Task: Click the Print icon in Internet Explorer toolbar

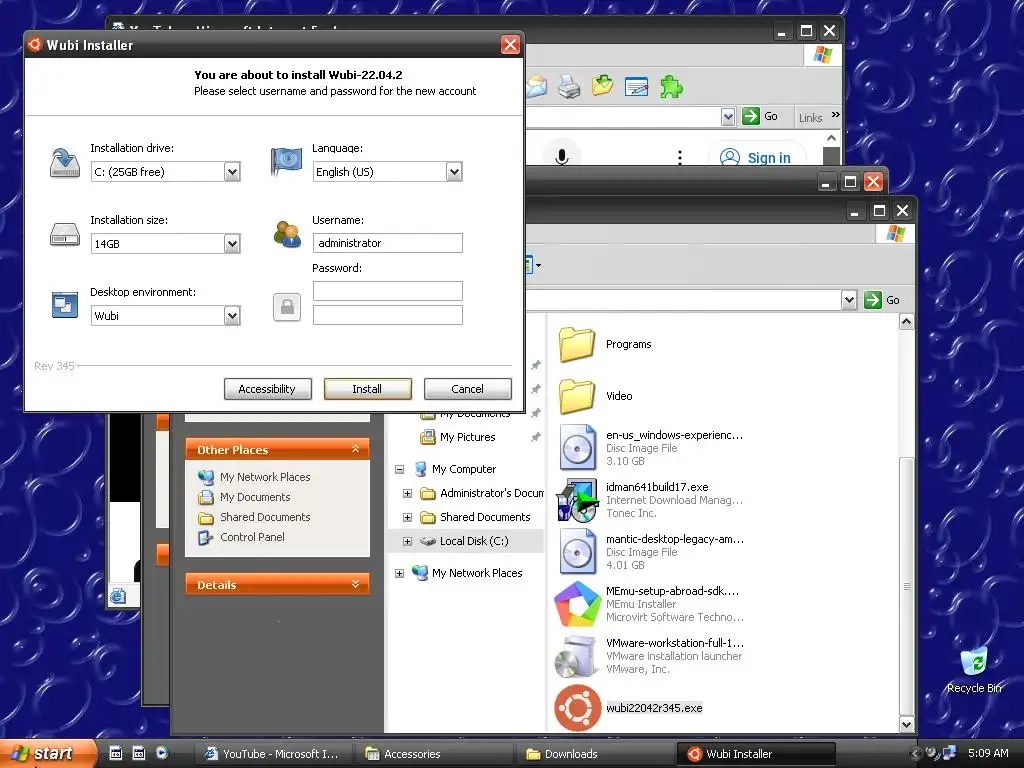Action: click(569, 87)
